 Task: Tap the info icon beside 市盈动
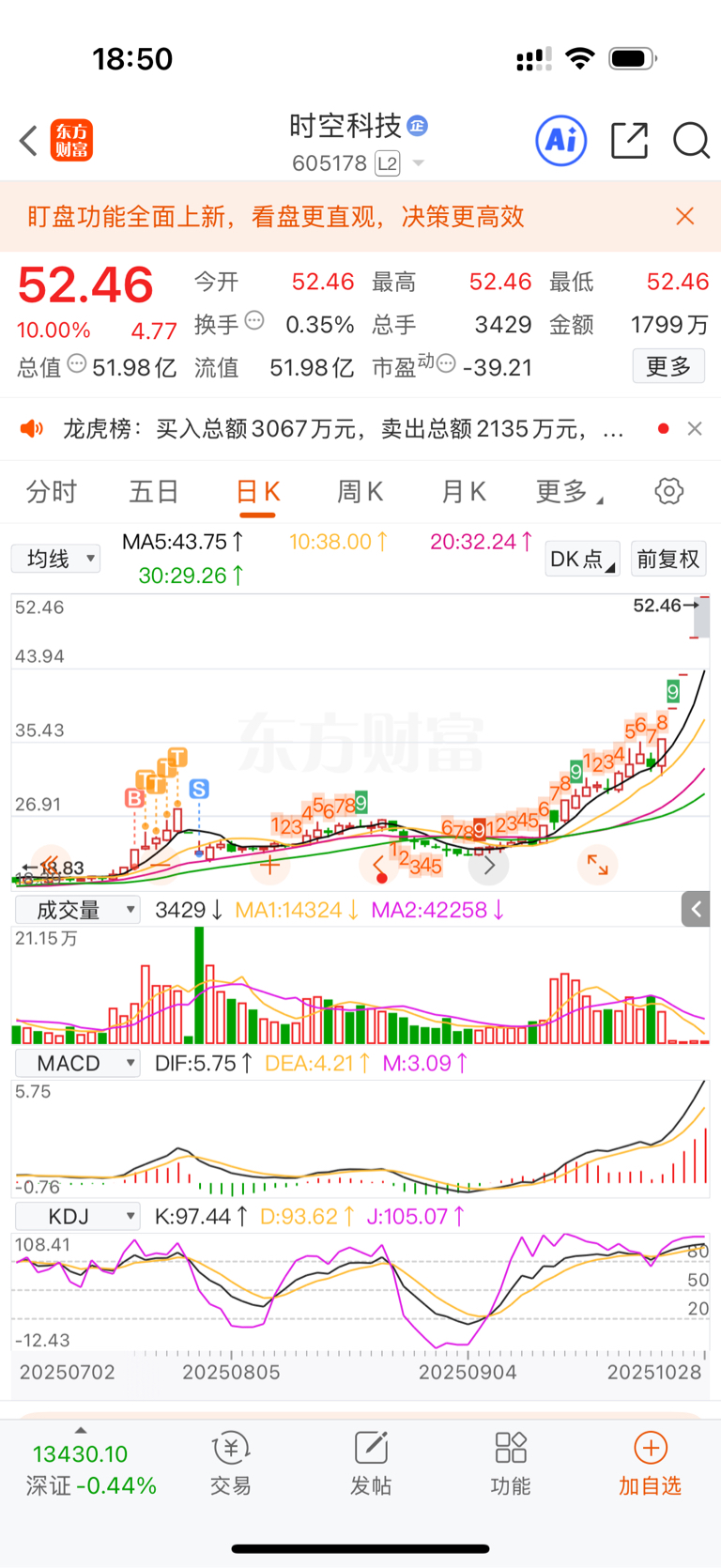[x=446, y=362]
